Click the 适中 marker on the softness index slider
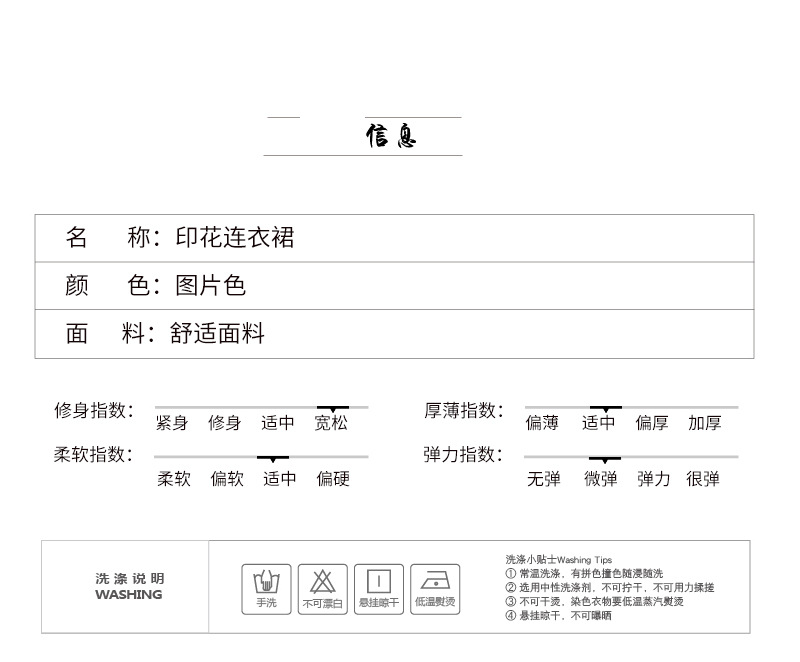This screenshot has width=800, height=662. [273, 459]
